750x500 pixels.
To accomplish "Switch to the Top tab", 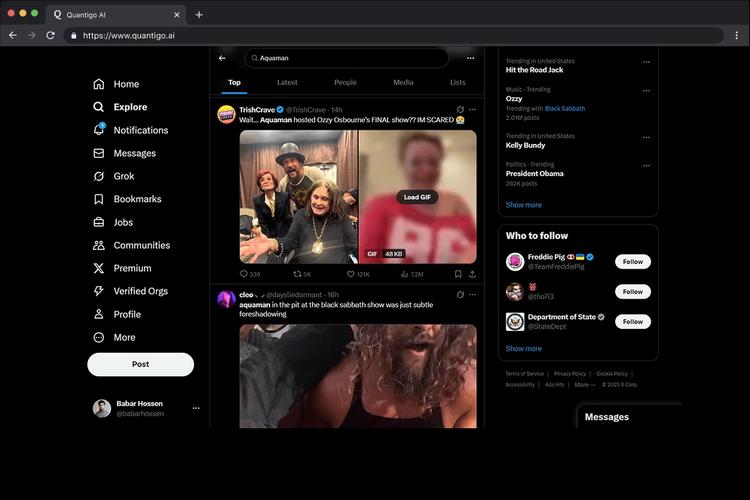I will 234,83.
